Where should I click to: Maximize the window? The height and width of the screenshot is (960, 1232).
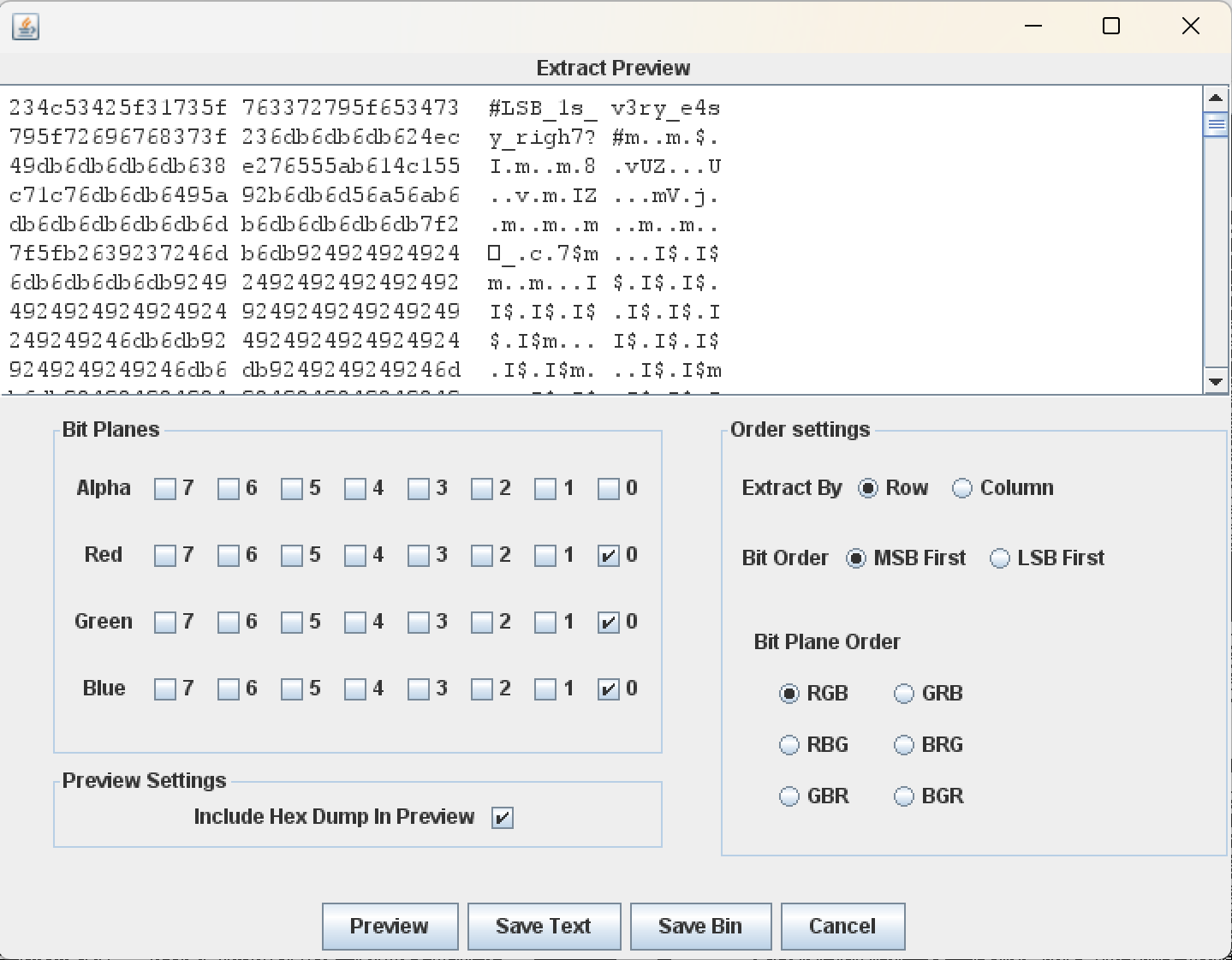click(1111, 26)
